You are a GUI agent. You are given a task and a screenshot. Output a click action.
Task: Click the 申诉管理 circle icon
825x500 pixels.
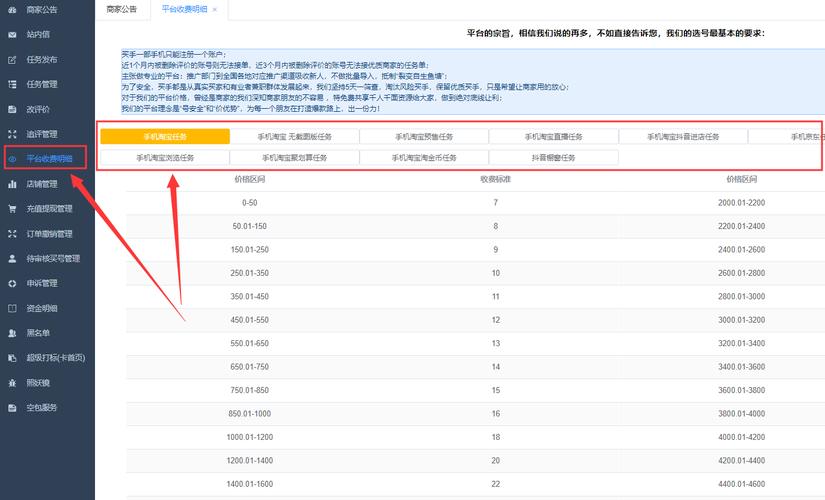(x=12, y=283)
